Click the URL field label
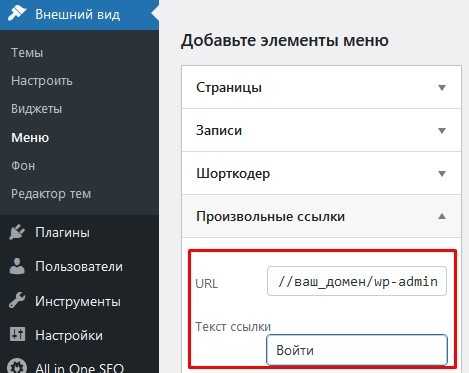Screen dimensions: 469x373 coord(206,284)
